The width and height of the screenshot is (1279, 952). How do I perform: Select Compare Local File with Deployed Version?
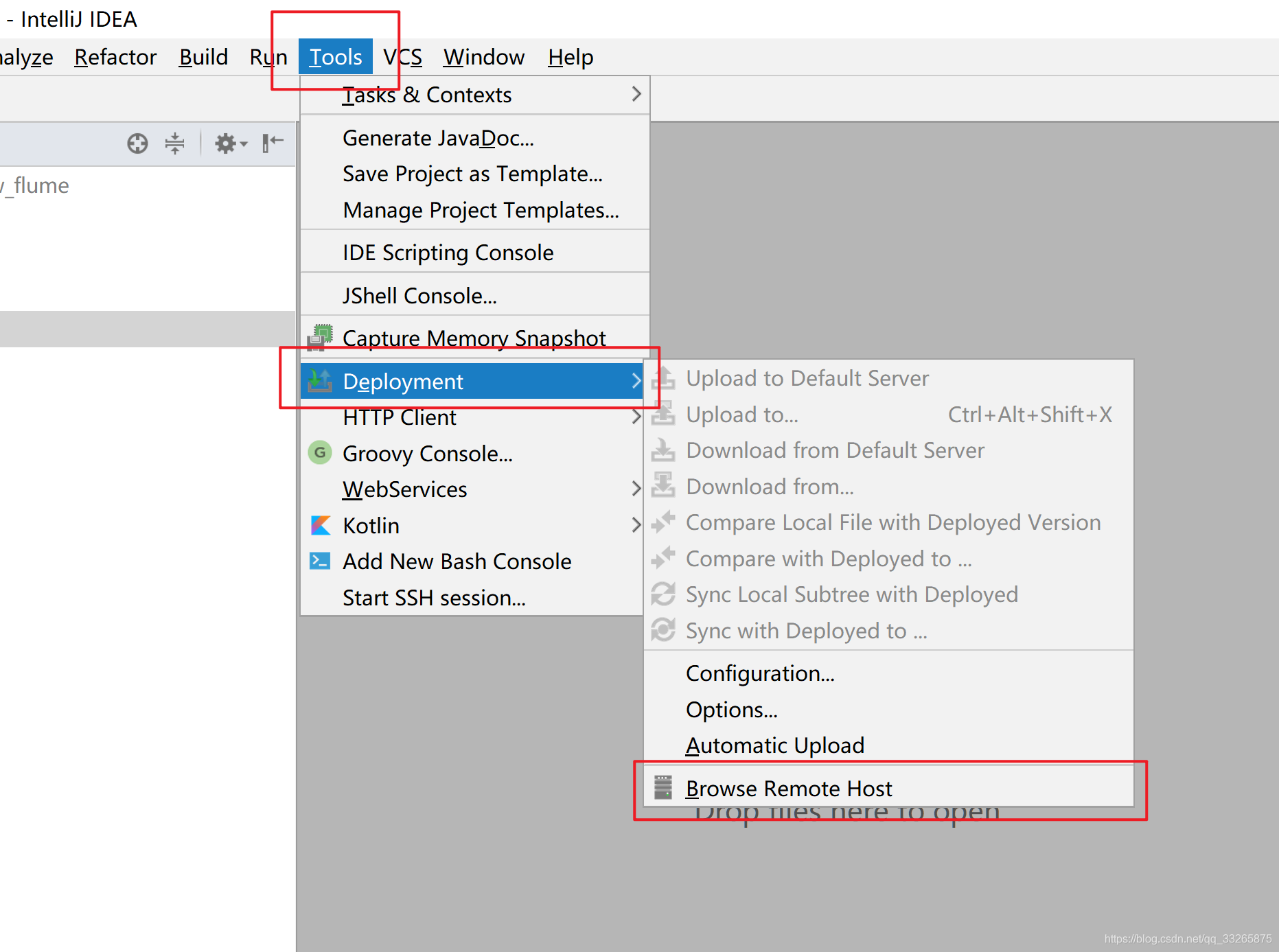(892, 522)
